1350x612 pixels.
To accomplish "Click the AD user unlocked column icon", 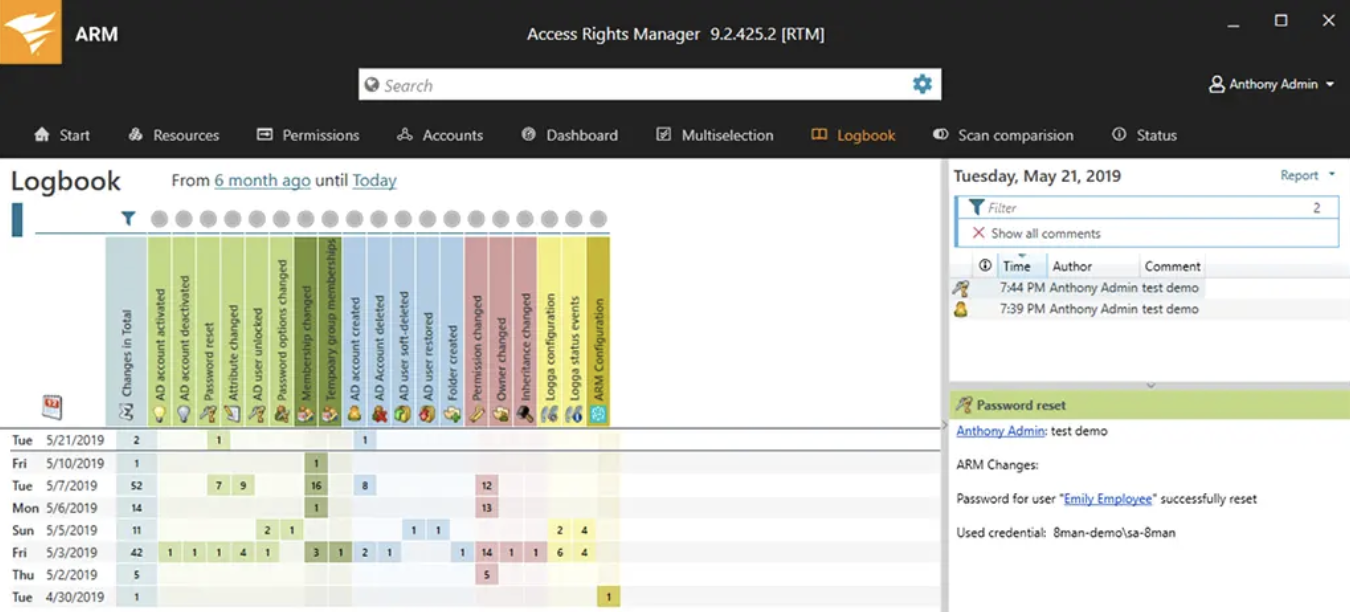I will click(257, 413).
